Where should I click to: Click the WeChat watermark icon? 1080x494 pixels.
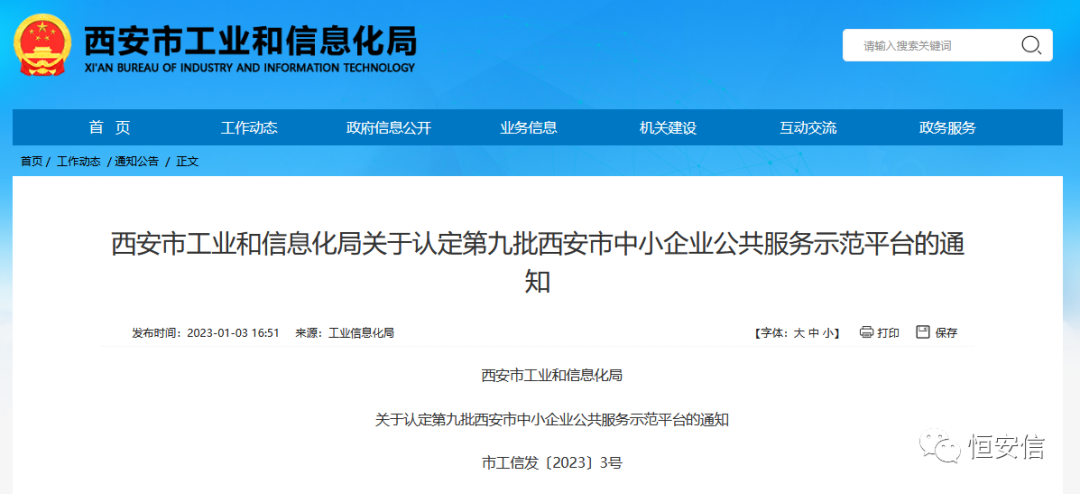pyautogui.click(x=940, y=447)
